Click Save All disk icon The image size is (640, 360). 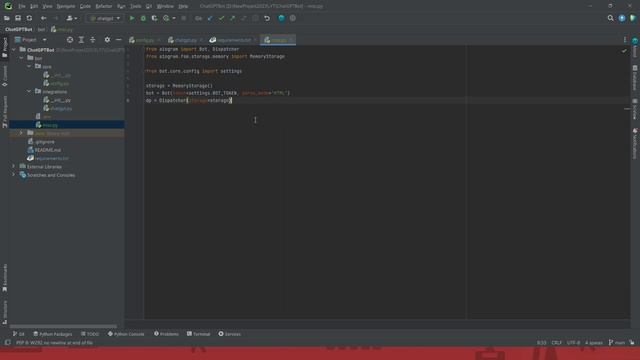pos(18,18)
